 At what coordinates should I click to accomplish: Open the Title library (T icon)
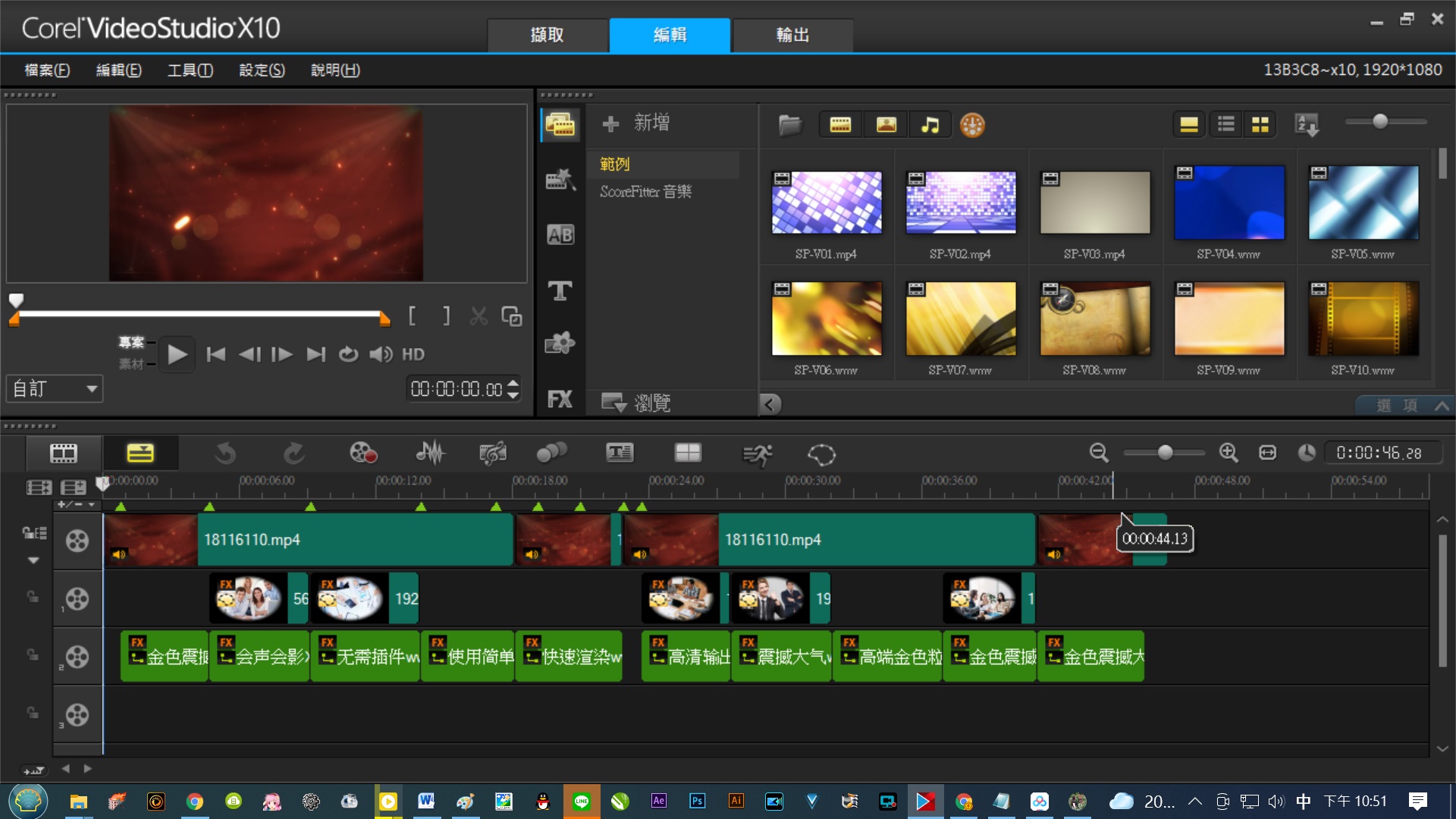[x=560, y=290]
